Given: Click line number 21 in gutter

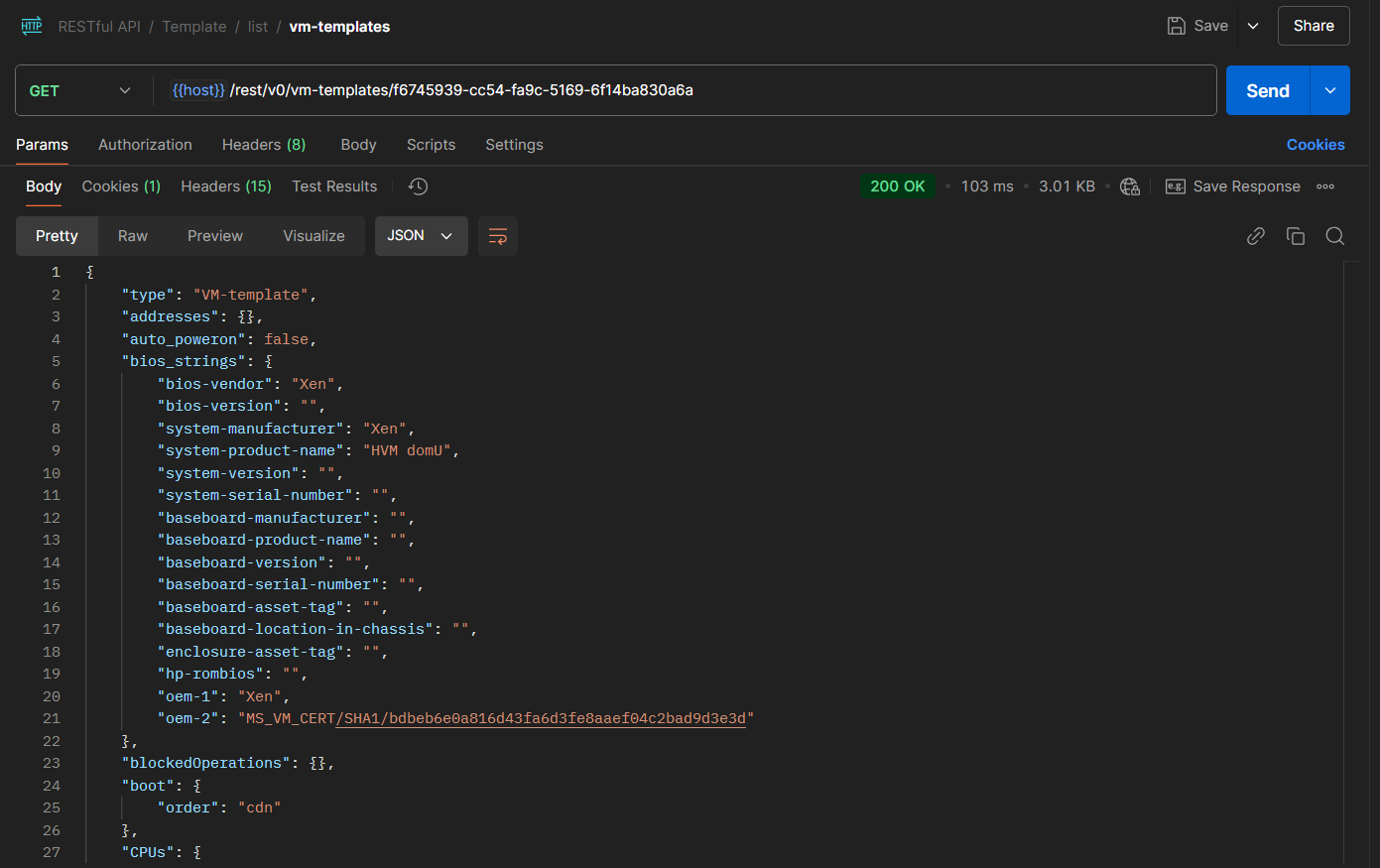Looking at the screenshot, I should pos(52,718).
